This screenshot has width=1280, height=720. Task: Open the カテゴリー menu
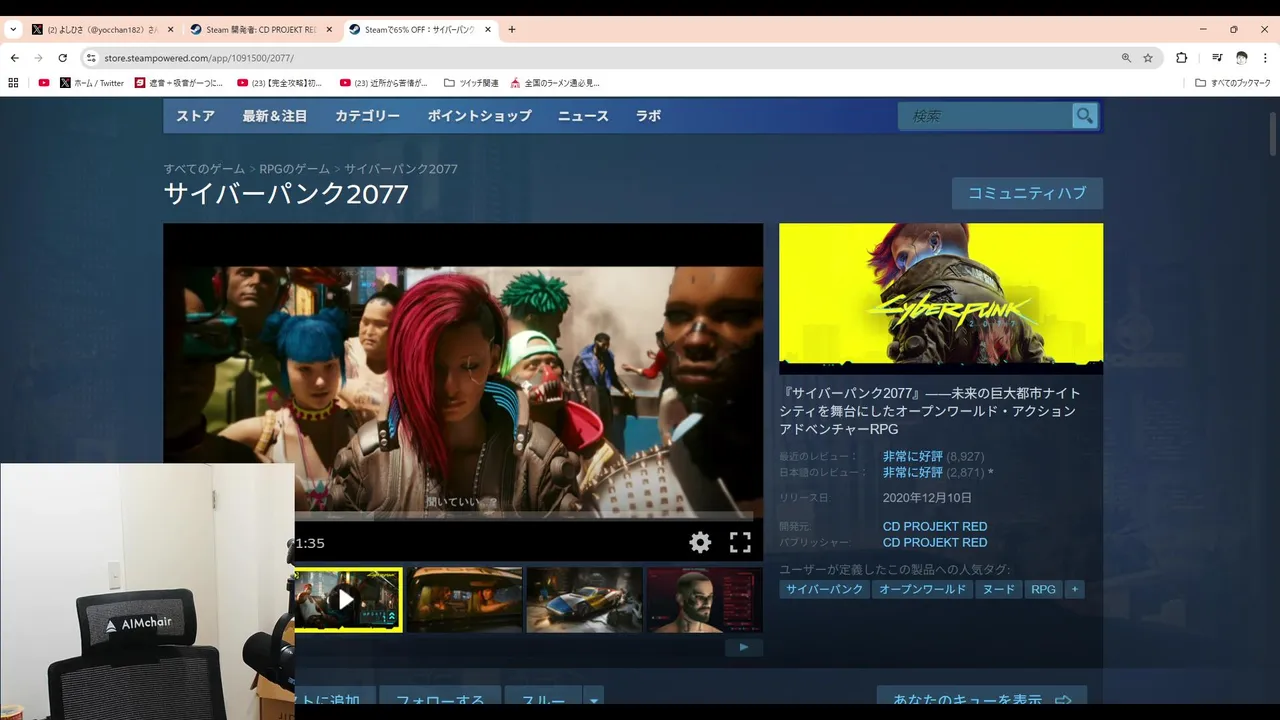367,116
